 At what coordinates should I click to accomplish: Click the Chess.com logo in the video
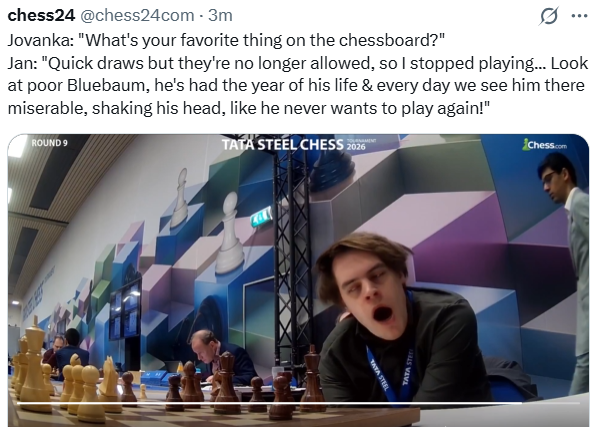click(544, 145)
